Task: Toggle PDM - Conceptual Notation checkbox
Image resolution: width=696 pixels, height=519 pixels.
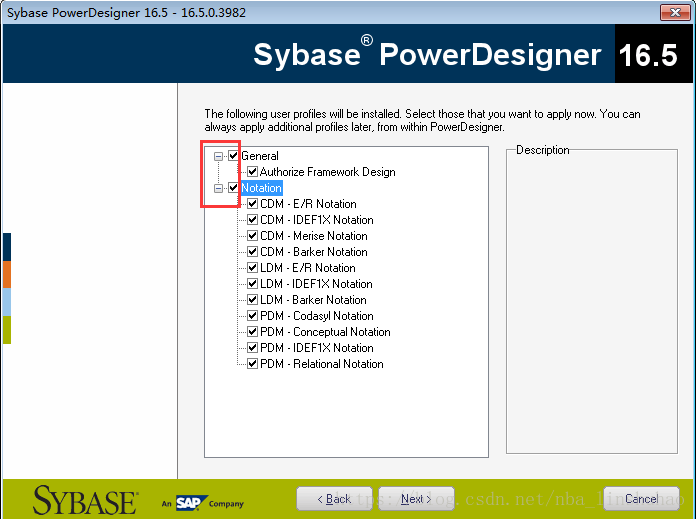Action: click(x=253, y=331)
